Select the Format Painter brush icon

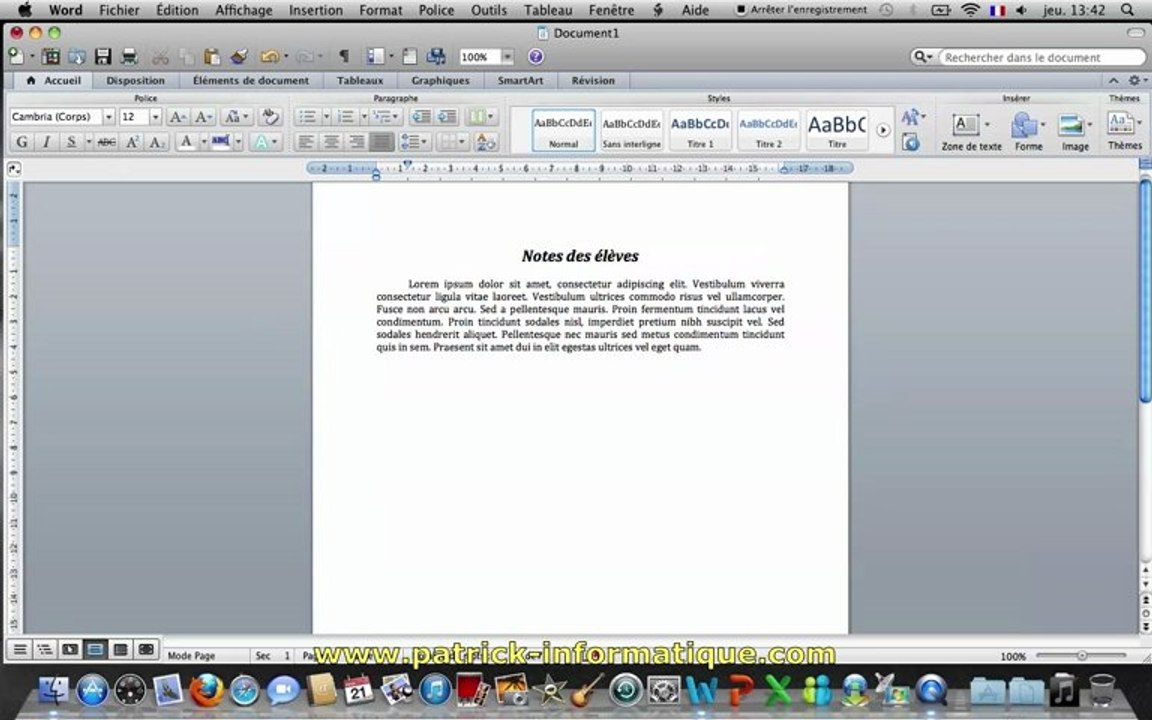[239, 57]
